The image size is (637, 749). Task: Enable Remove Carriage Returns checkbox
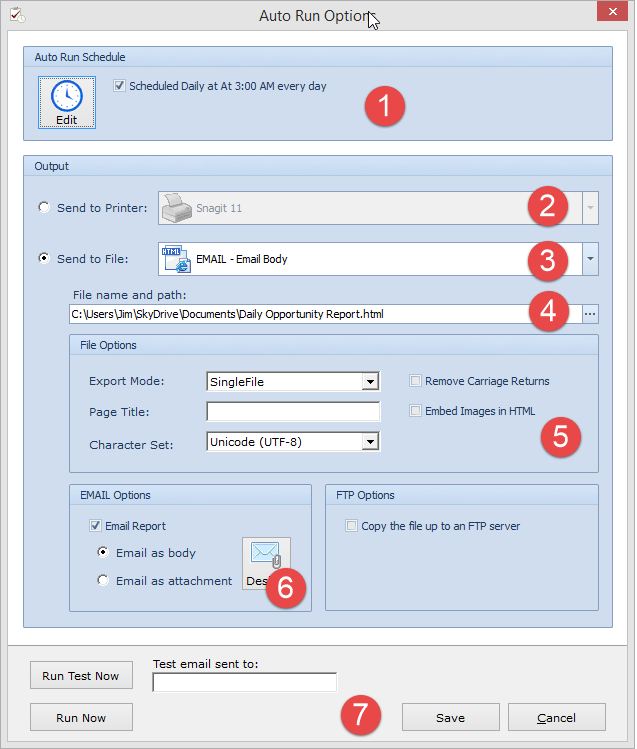[415, 381]
